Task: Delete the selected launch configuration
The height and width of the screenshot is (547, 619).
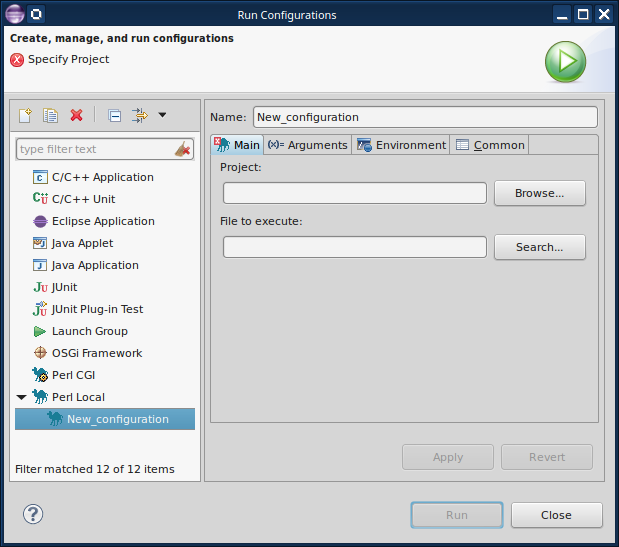Action: 76,116
